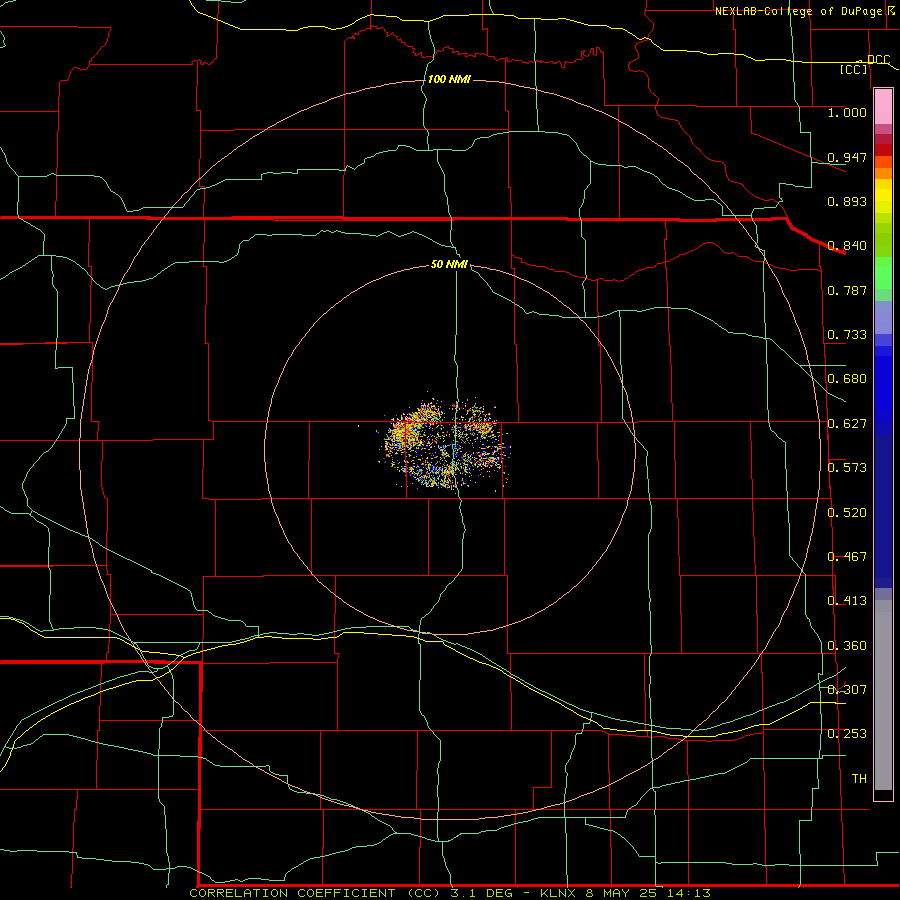
Task: Click the 0.787 scale value
Action: pyautogui.click(x=847, y=290)
